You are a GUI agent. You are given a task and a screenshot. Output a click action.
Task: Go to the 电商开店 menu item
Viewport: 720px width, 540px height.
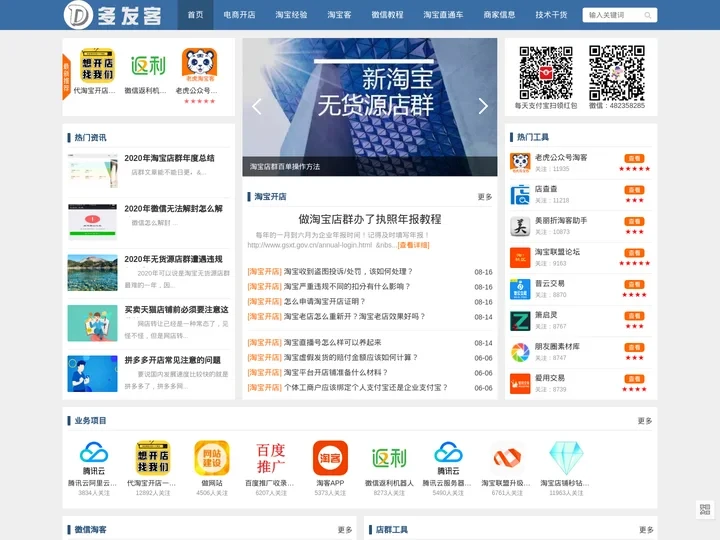pos(239,15)
